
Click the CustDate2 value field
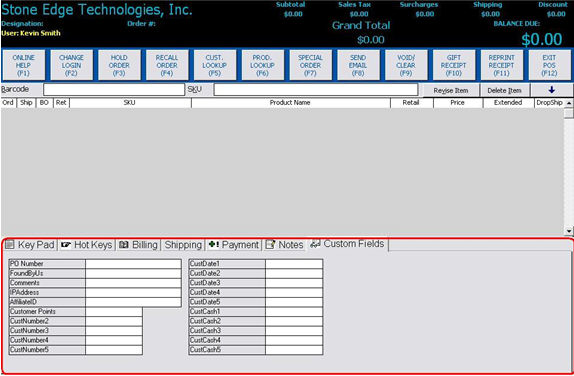click(x=294, y=273)
